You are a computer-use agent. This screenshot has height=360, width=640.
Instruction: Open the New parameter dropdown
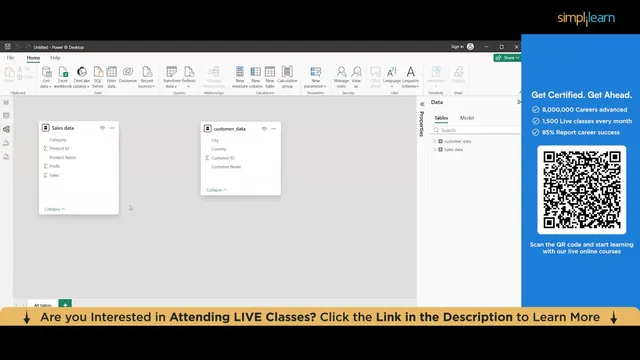pos(315,77)
